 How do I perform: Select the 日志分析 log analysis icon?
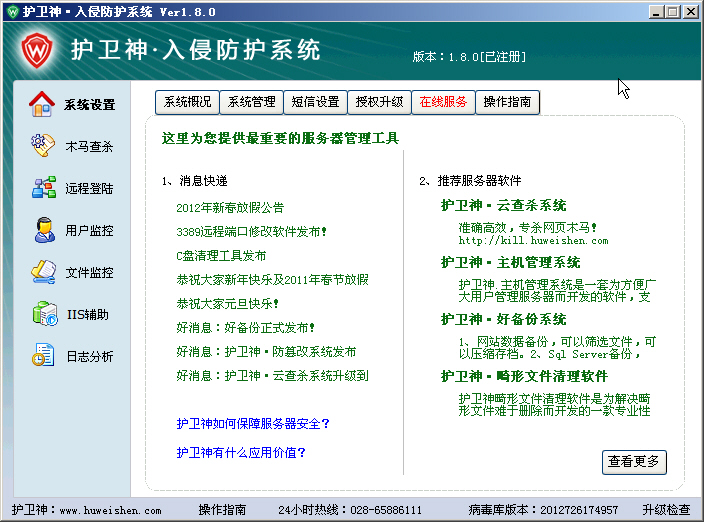pos(42,356)
